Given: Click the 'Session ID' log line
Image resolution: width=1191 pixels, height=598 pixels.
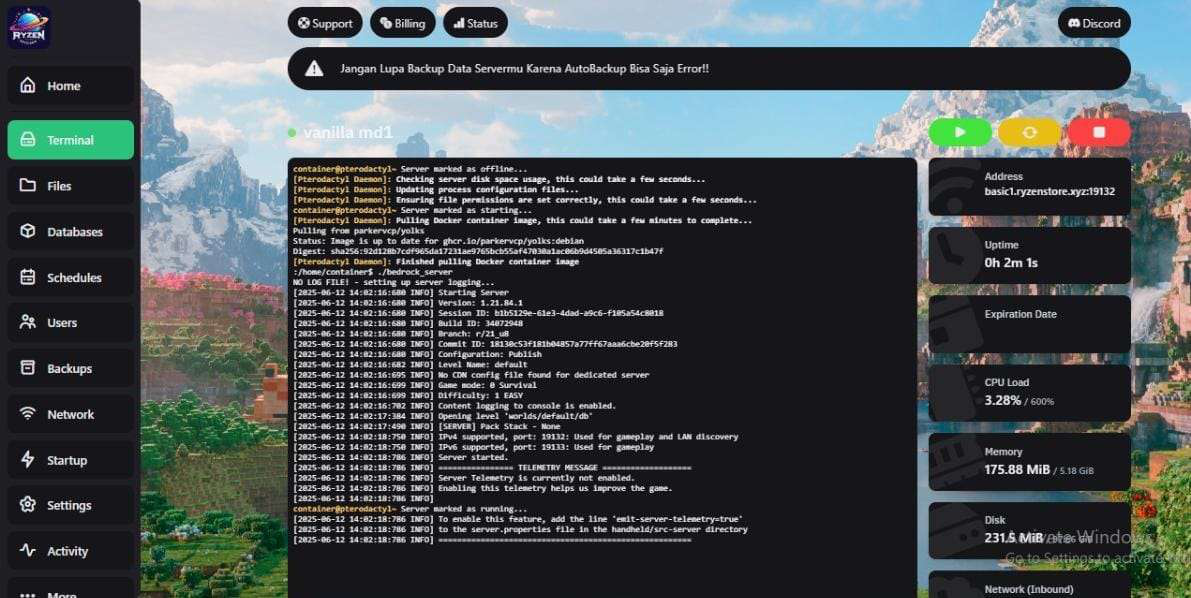Looking at the screenshot, I should [479, 313].
